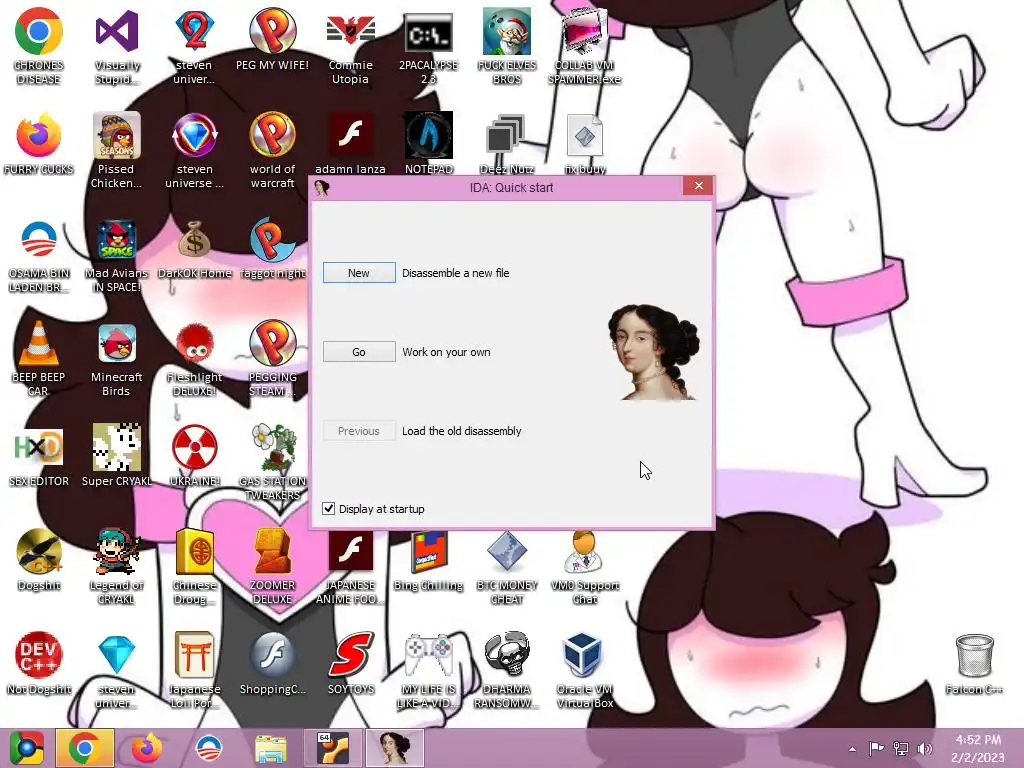Screen dimensions: 1024x768
Task: Open the world of warcraft icon
Action: [272, 150]
